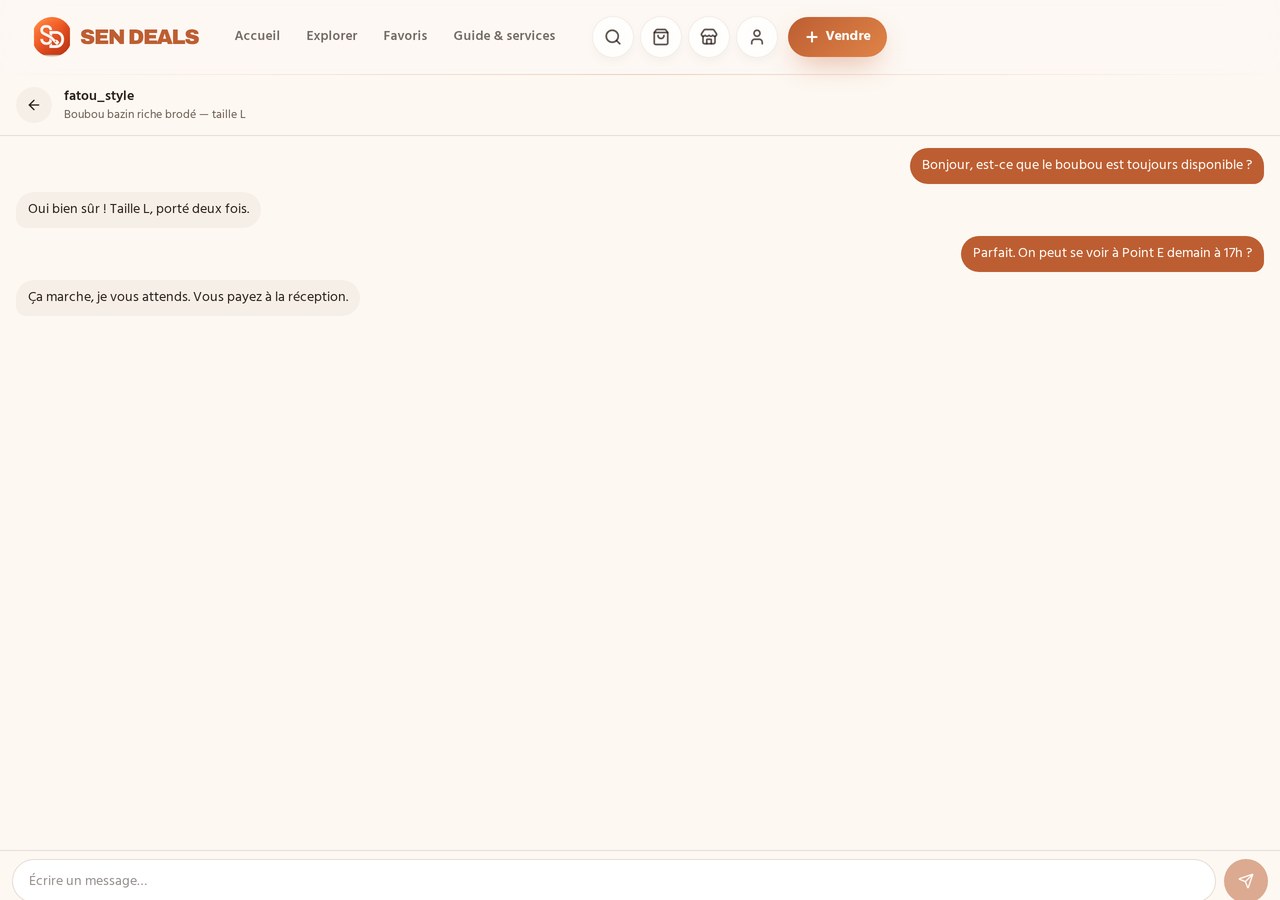Open the shopping bag icon

[x=661, y=37]
